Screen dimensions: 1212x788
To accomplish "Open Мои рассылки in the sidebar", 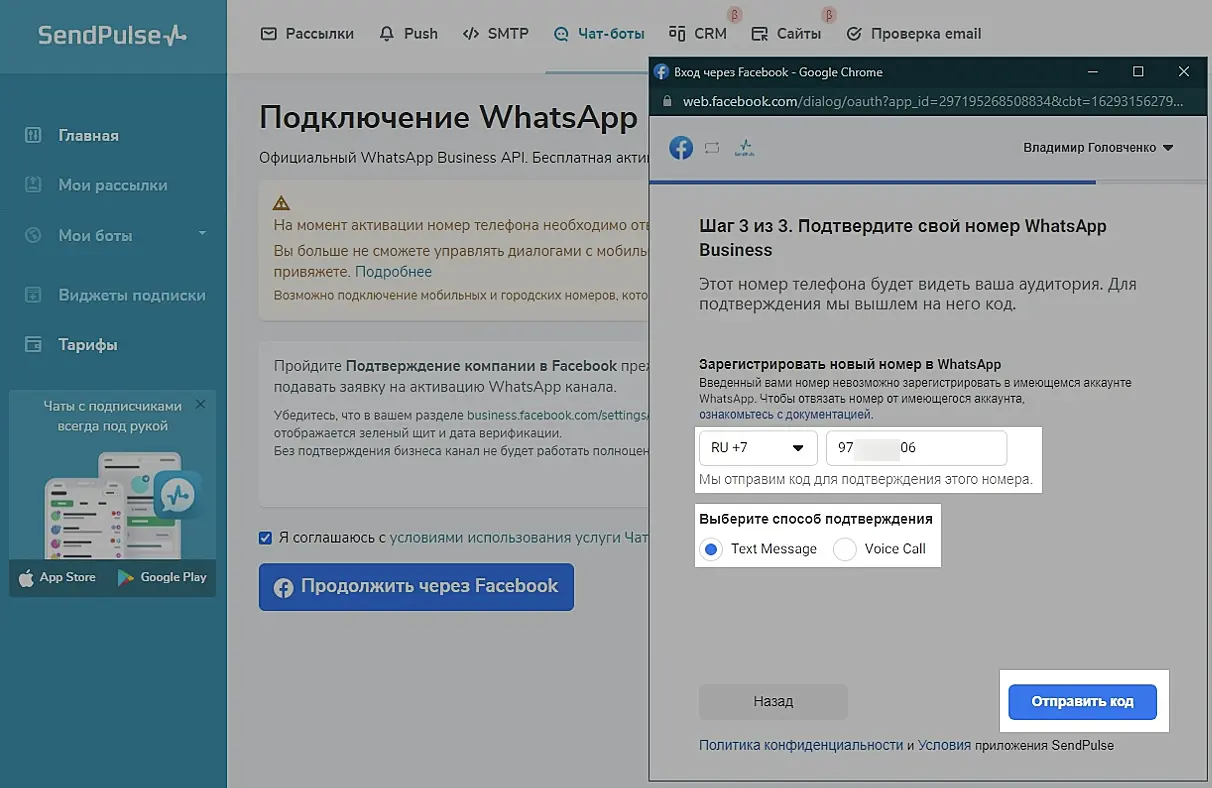I will (113, 185).
